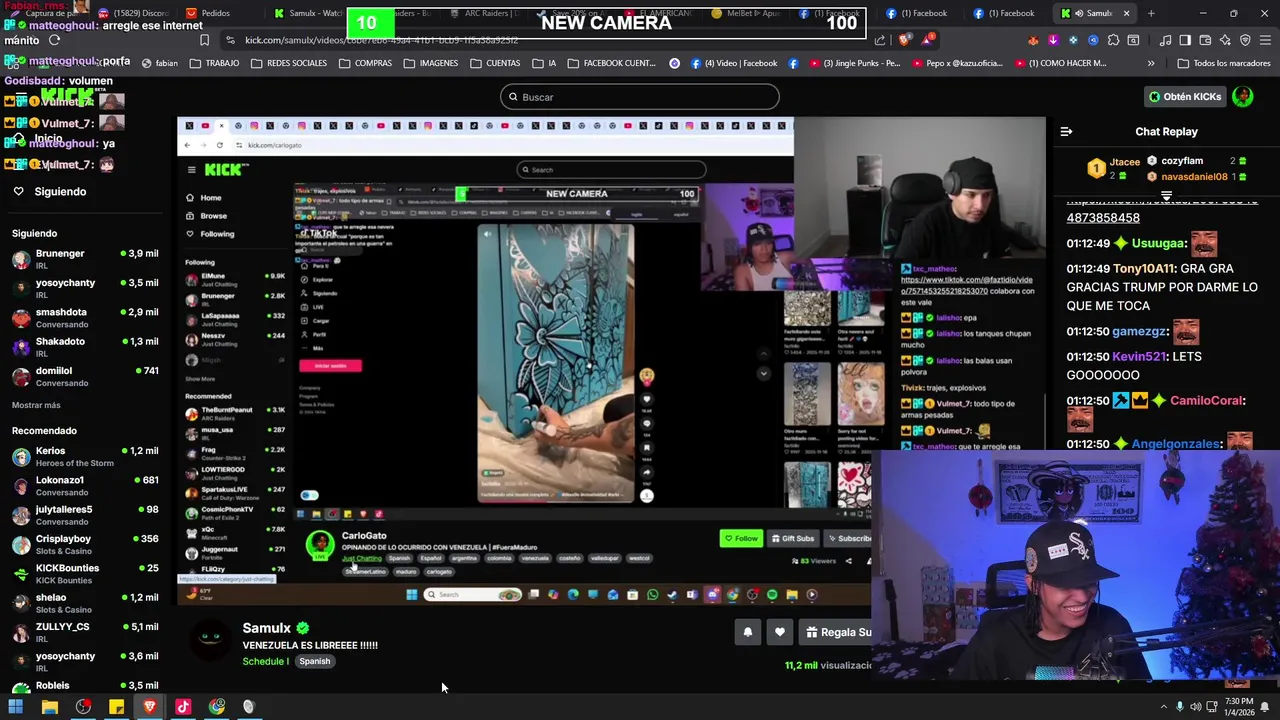Open Todos los marcadores folder
Image resolution: width=1280 pixels, height=720 pixels.
coord(1224,63)
